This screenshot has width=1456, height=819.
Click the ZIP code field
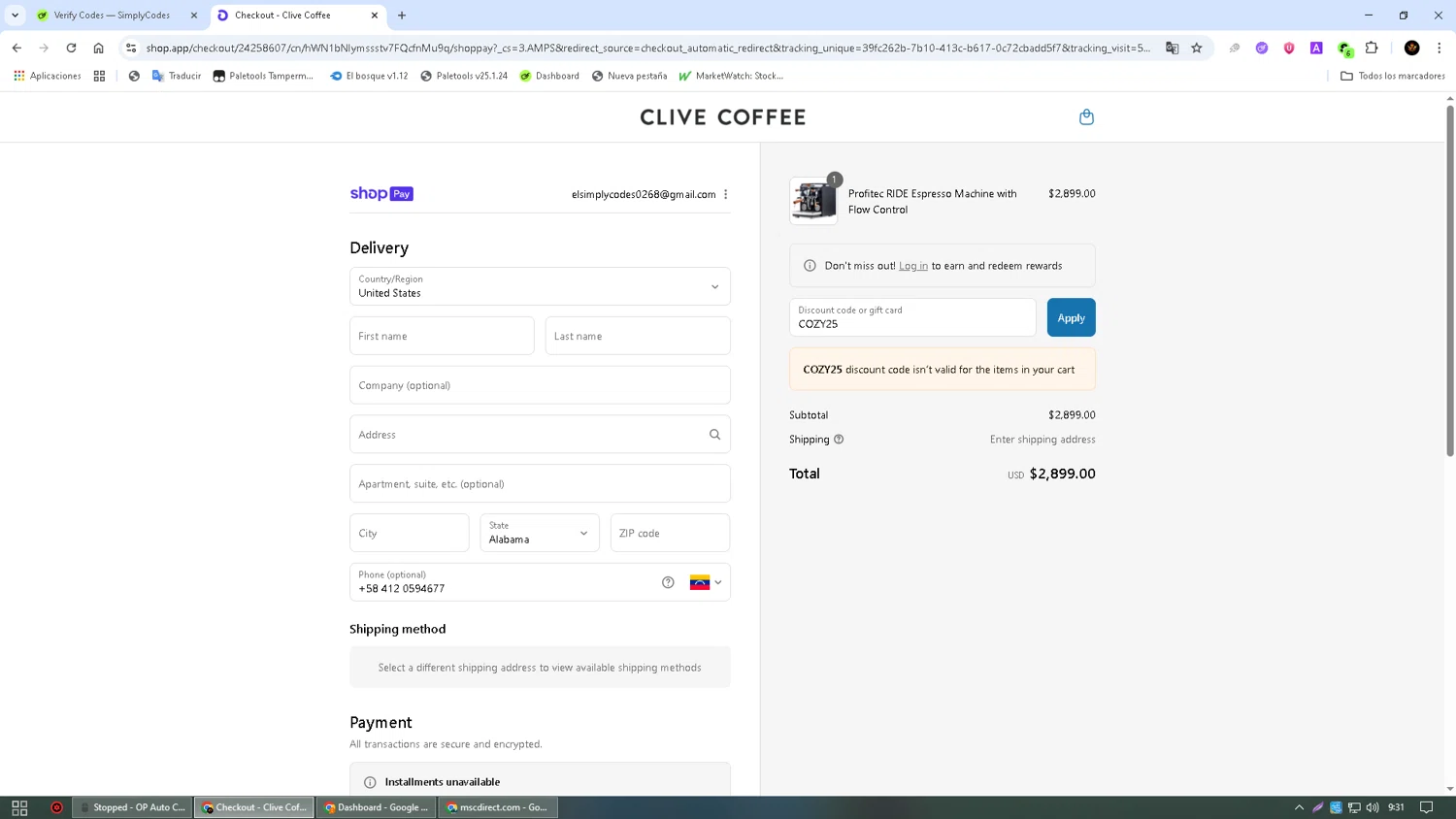(x=670, y=533)
